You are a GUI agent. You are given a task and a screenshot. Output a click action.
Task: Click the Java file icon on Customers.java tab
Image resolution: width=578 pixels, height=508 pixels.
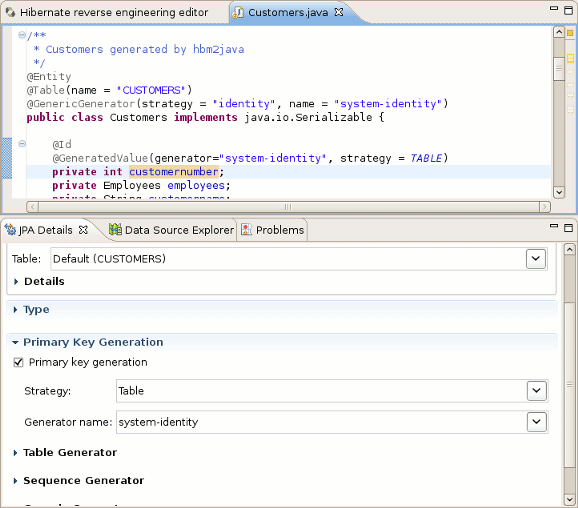(x=238, y=13)
